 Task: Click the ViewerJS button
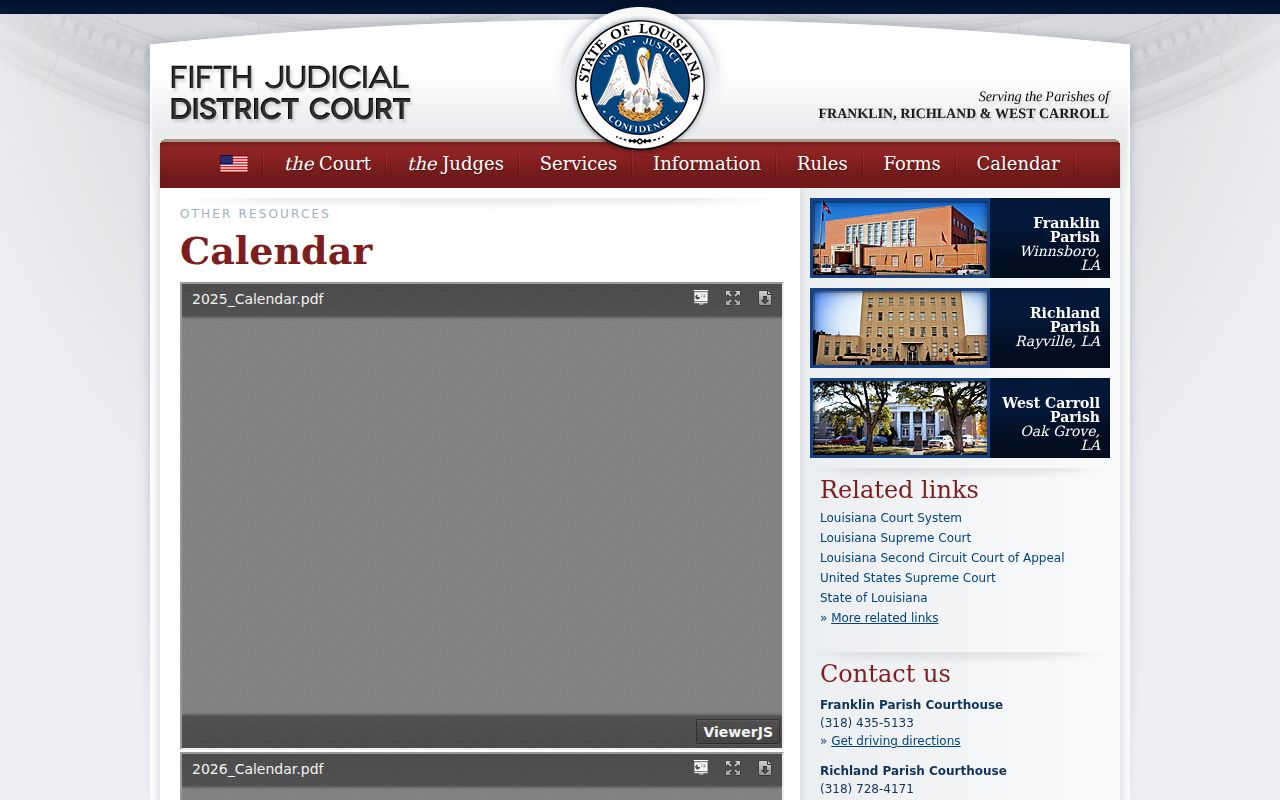coord(738,732)
